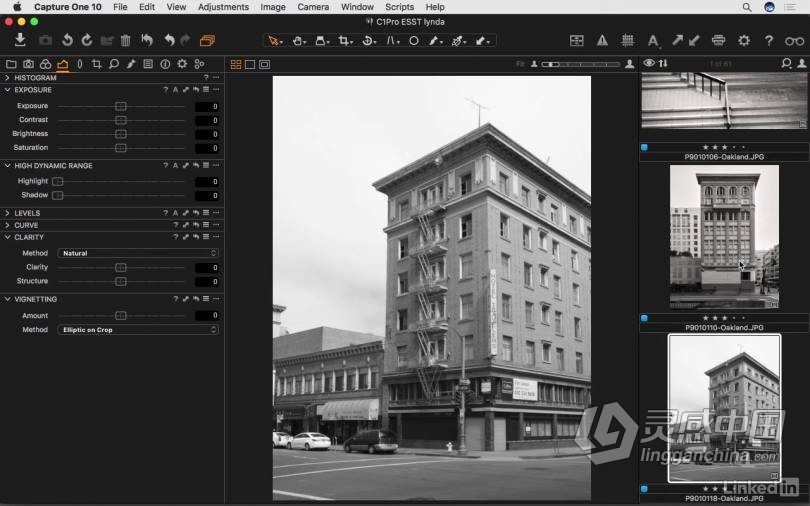
Task: Open the Details magnifier tool tab
Action: click(x=114, y=64)
